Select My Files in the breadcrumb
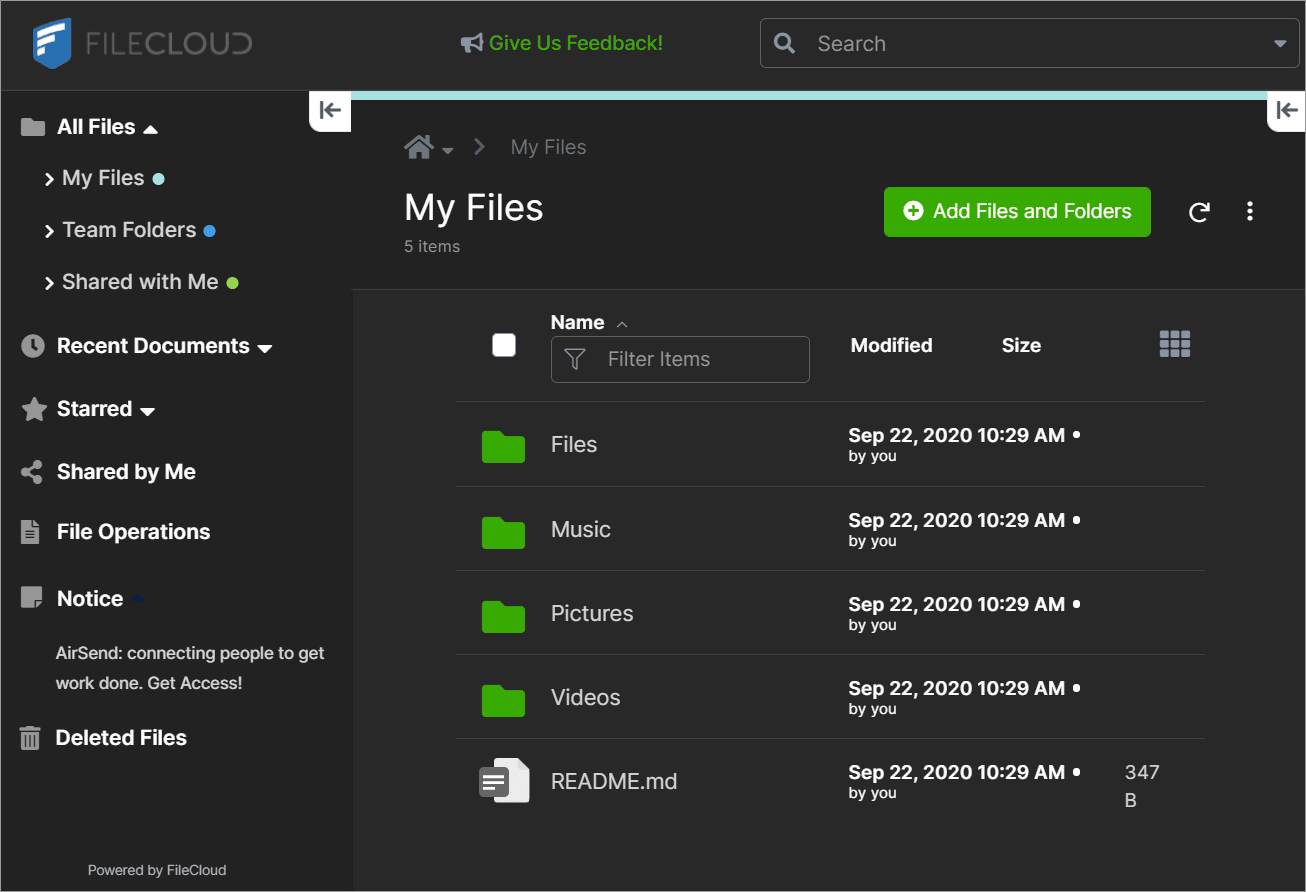Viewport: 1306px width, 892px height. [548, 146]
